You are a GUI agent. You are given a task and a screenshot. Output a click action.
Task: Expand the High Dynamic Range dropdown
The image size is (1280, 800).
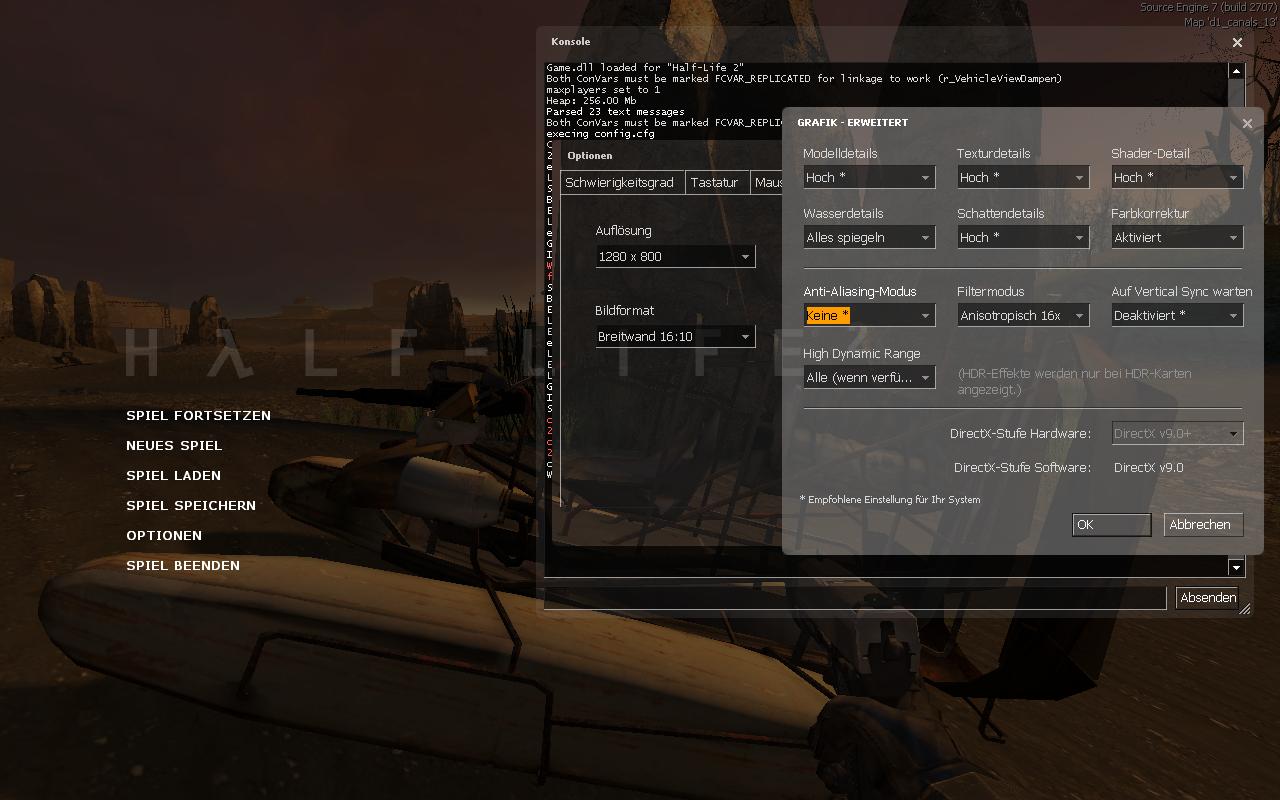tap(869, 377)
